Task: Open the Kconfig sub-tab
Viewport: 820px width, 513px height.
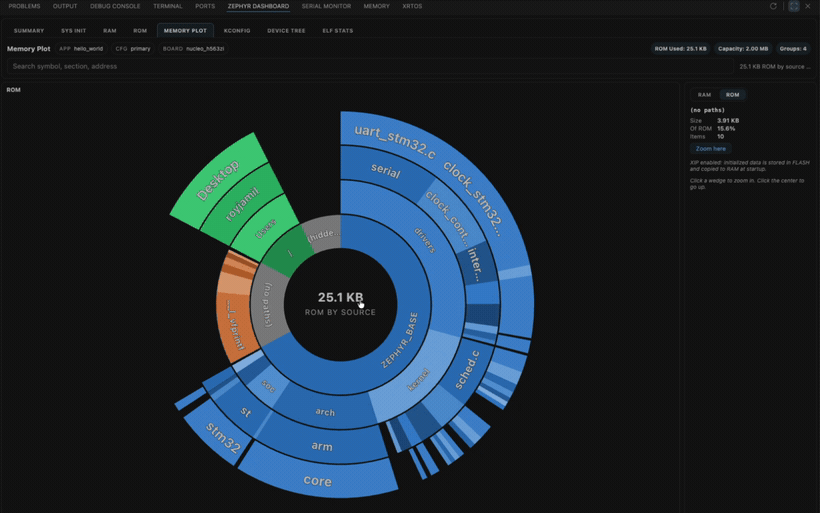Action: (x=237, y=31)
